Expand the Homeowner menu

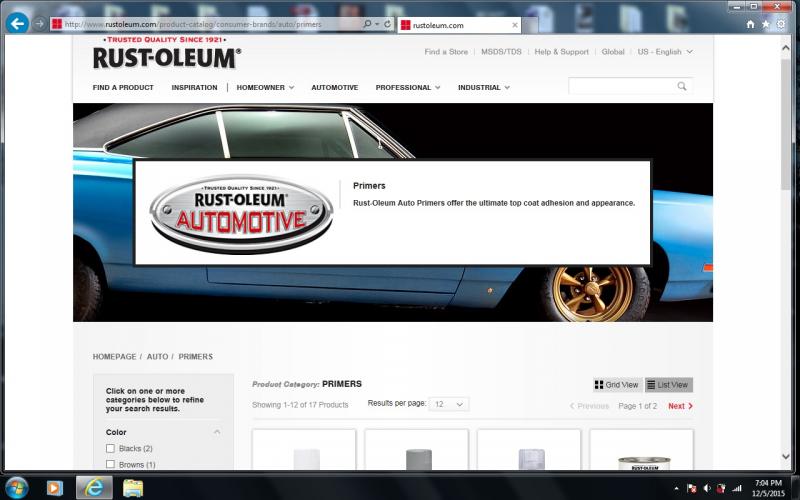click(x=265, y=87)
